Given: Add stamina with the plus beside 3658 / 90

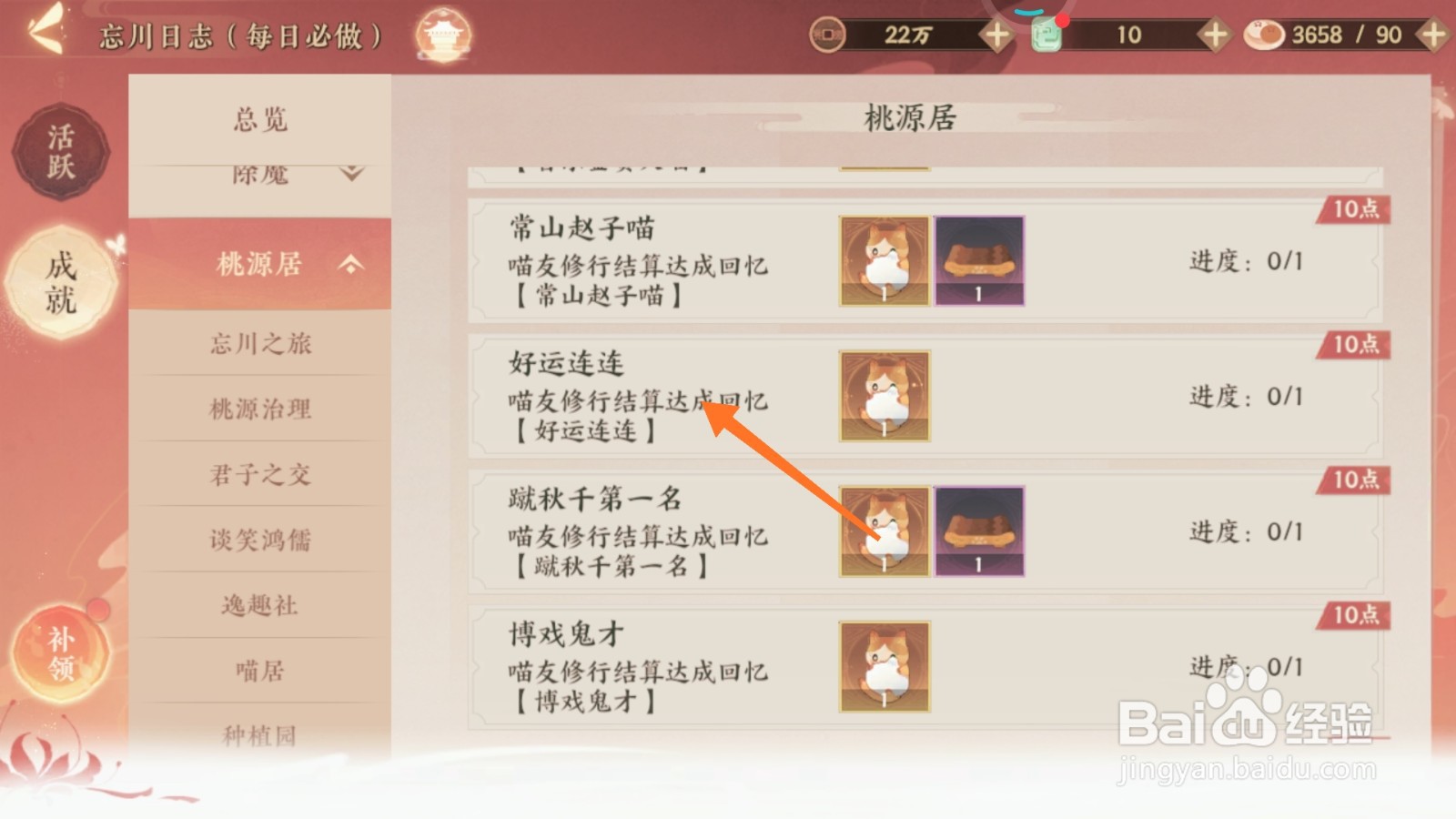Looking at the screenshot, I should tap(1433, 35).
